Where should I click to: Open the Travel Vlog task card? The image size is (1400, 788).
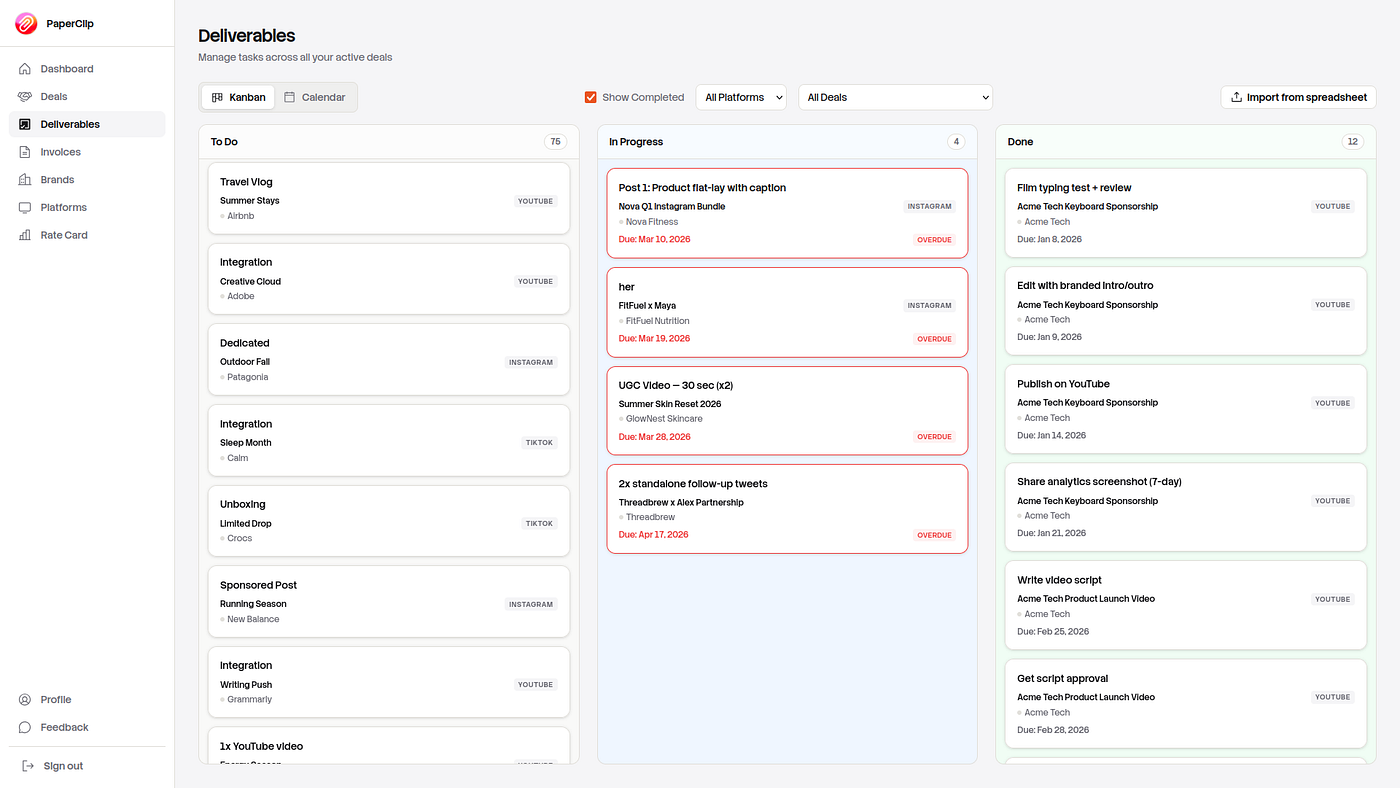(x=389, y=198)
